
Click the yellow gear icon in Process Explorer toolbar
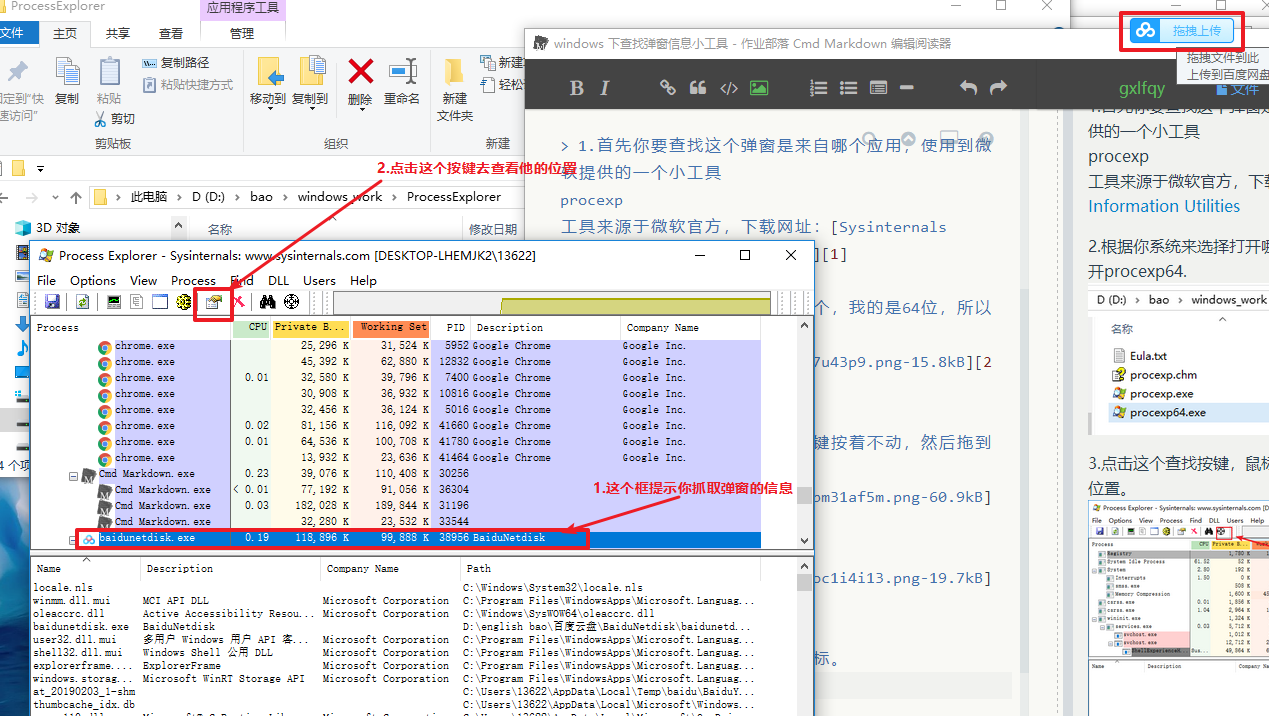(x=183, y=302)
